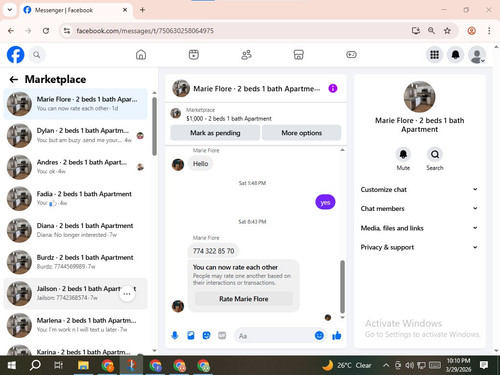
Task: Click back arrow beside Marketplace heading
Action: point(14,79)
